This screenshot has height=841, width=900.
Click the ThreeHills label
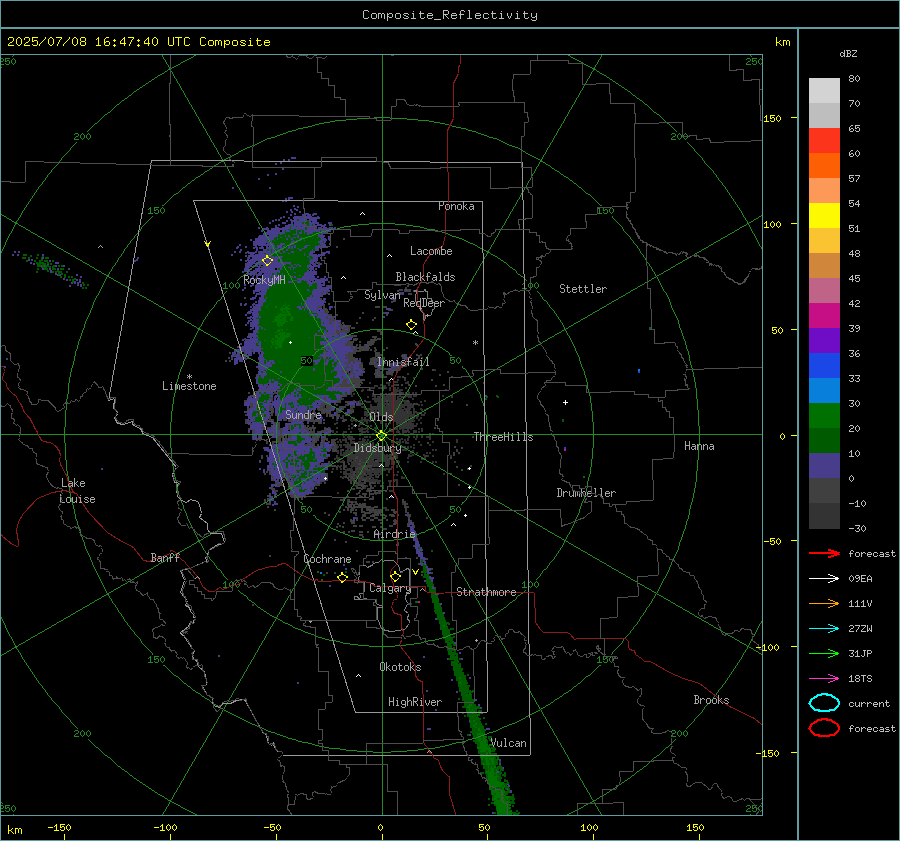click(x=503, y=437)
